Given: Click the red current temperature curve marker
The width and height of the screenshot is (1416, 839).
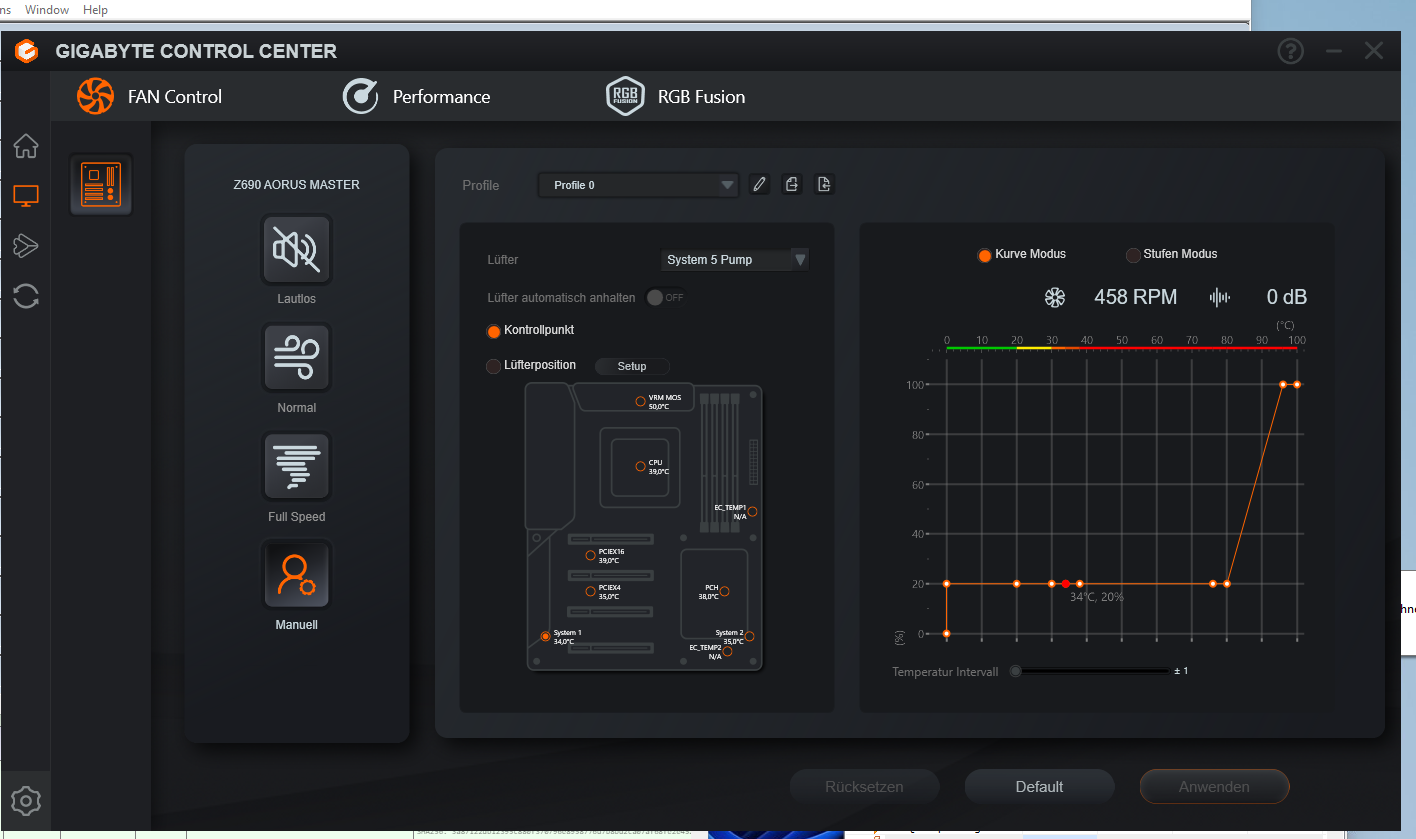Looking at the screenshot, I should pos(1066,584).
